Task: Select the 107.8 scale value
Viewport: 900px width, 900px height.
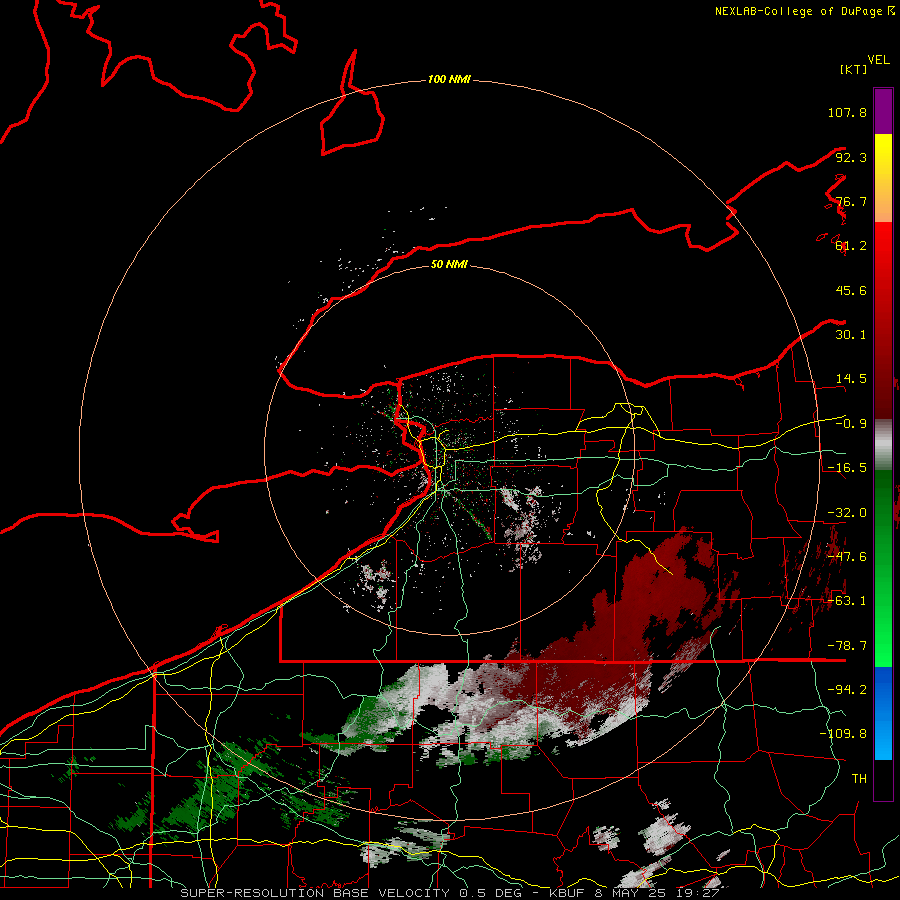Action: 847,112
